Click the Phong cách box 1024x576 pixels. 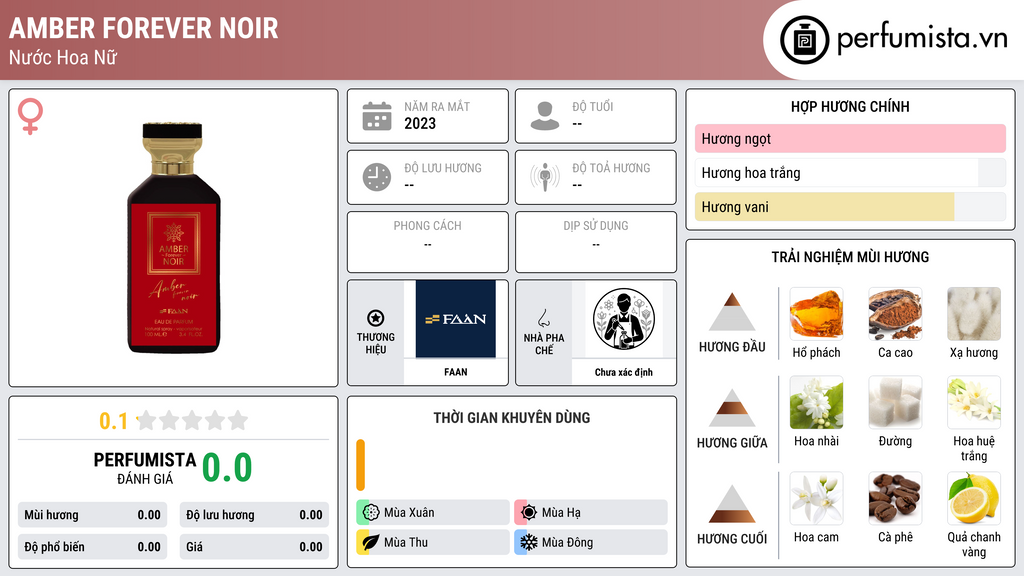coord(428,242)
